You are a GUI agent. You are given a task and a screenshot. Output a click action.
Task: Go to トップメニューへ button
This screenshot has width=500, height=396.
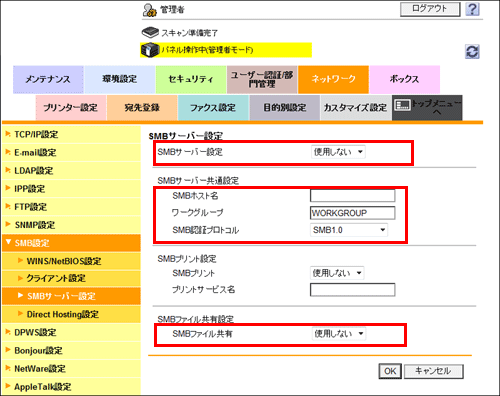[x=427, y=108]
